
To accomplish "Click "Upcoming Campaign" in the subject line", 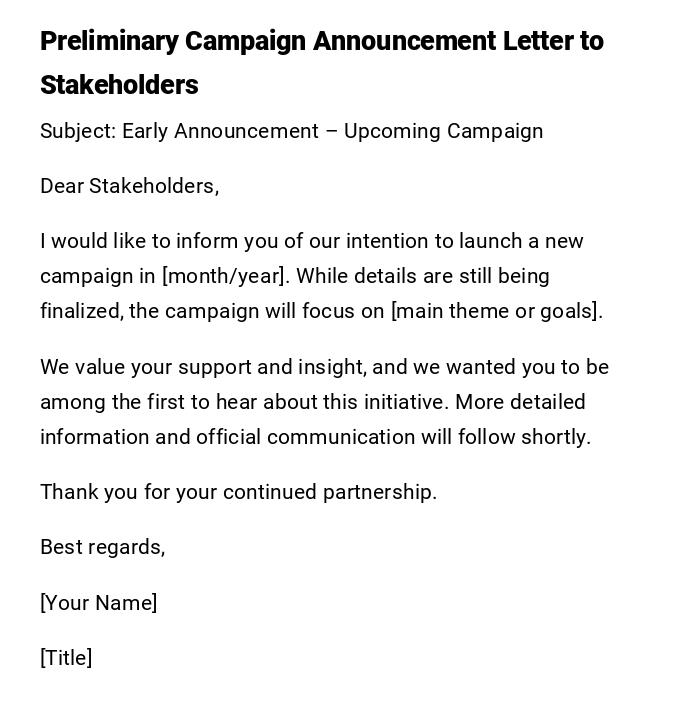I will 443,131.
